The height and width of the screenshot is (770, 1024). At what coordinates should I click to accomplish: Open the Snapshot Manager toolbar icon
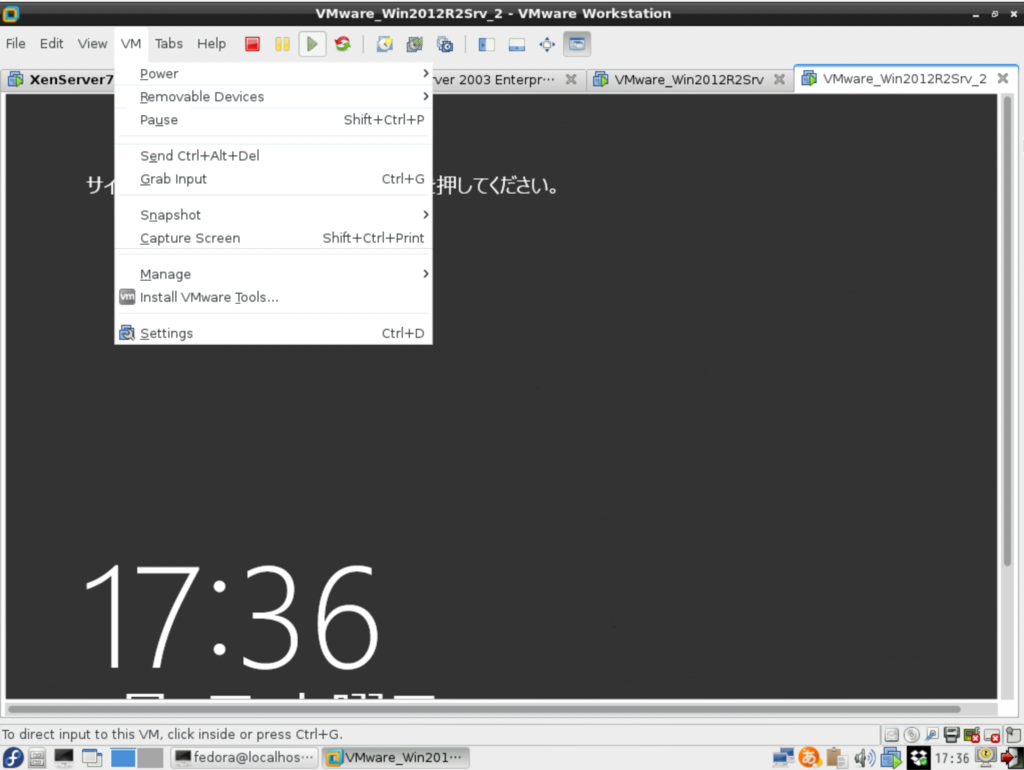[445, 44]
